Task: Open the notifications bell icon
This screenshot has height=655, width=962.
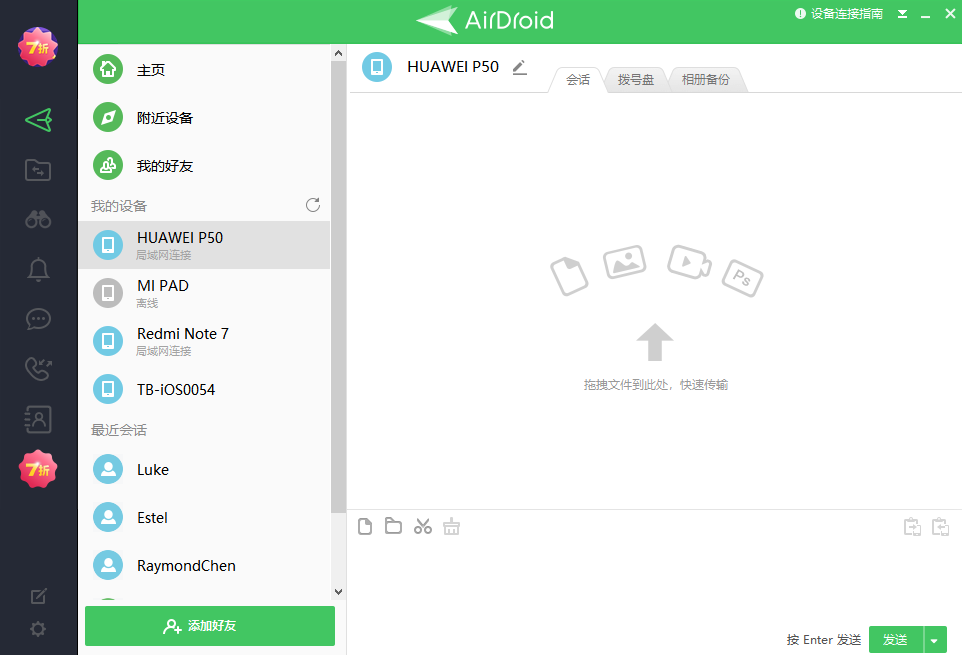Action: [x=38, y=269]
